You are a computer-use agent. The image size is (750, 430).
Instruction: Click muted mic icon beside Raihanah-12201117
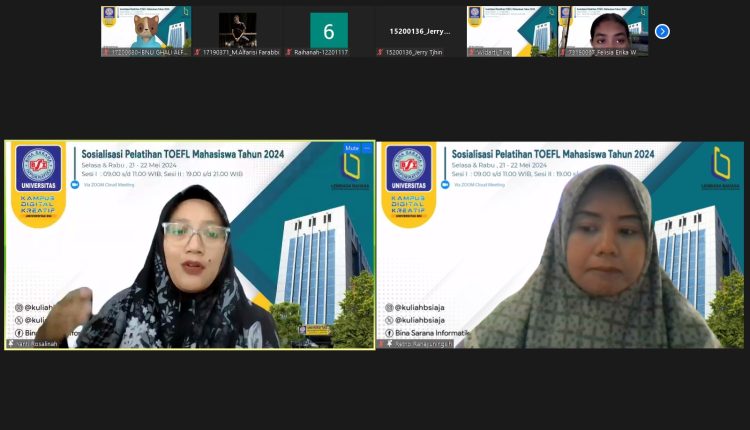pos(289,52)
